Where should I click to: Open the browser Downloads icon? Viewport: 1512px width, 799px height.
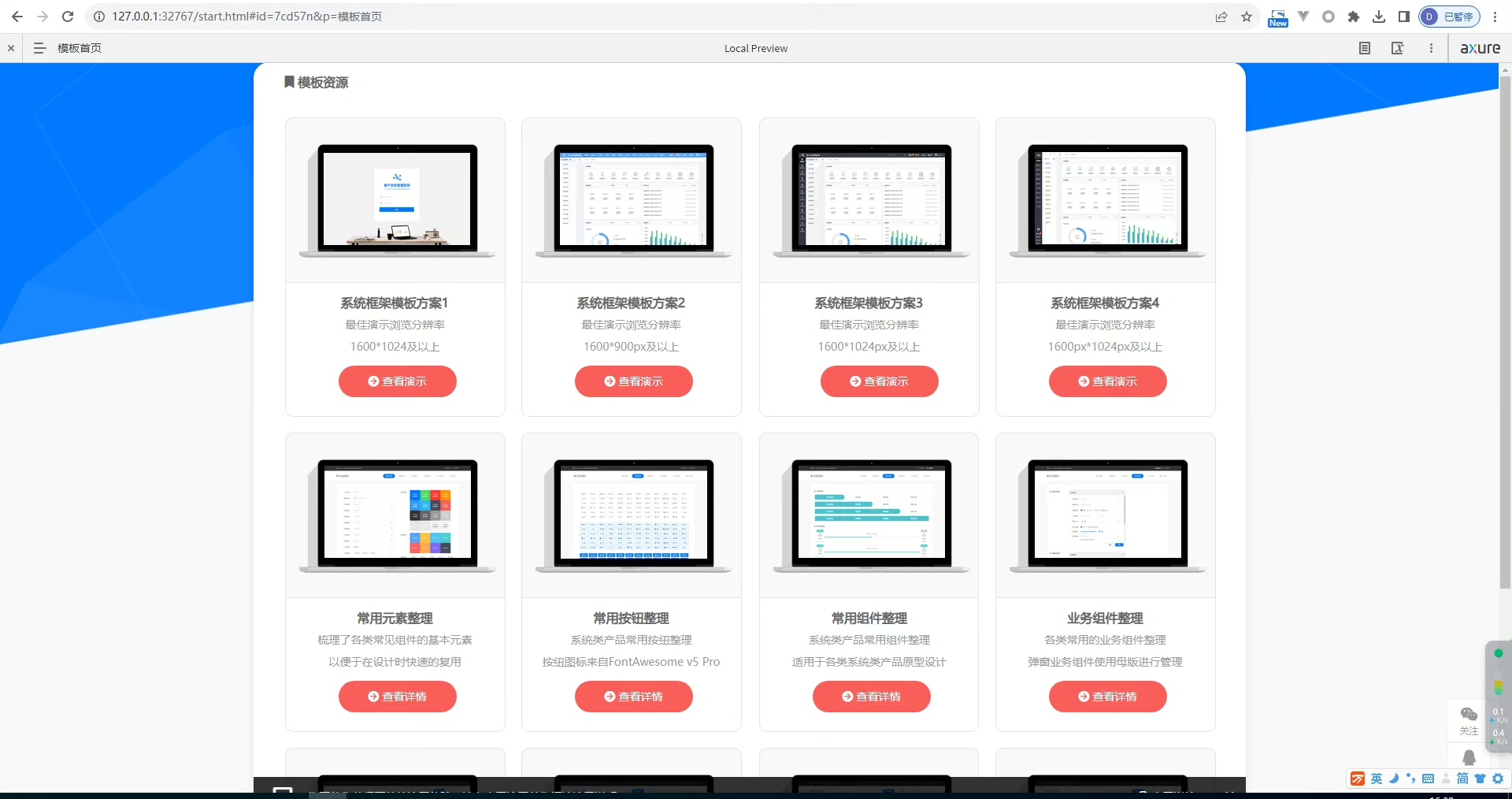pos(1379,17)
